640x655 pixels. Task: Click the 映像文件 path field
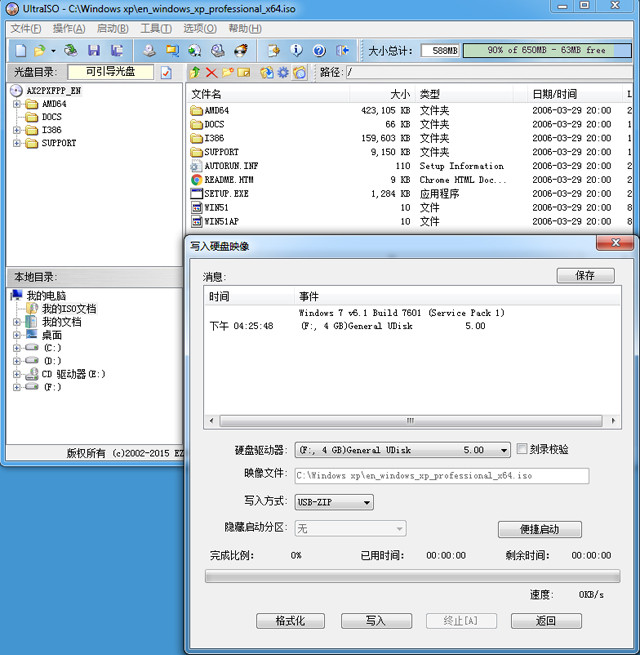442,476
